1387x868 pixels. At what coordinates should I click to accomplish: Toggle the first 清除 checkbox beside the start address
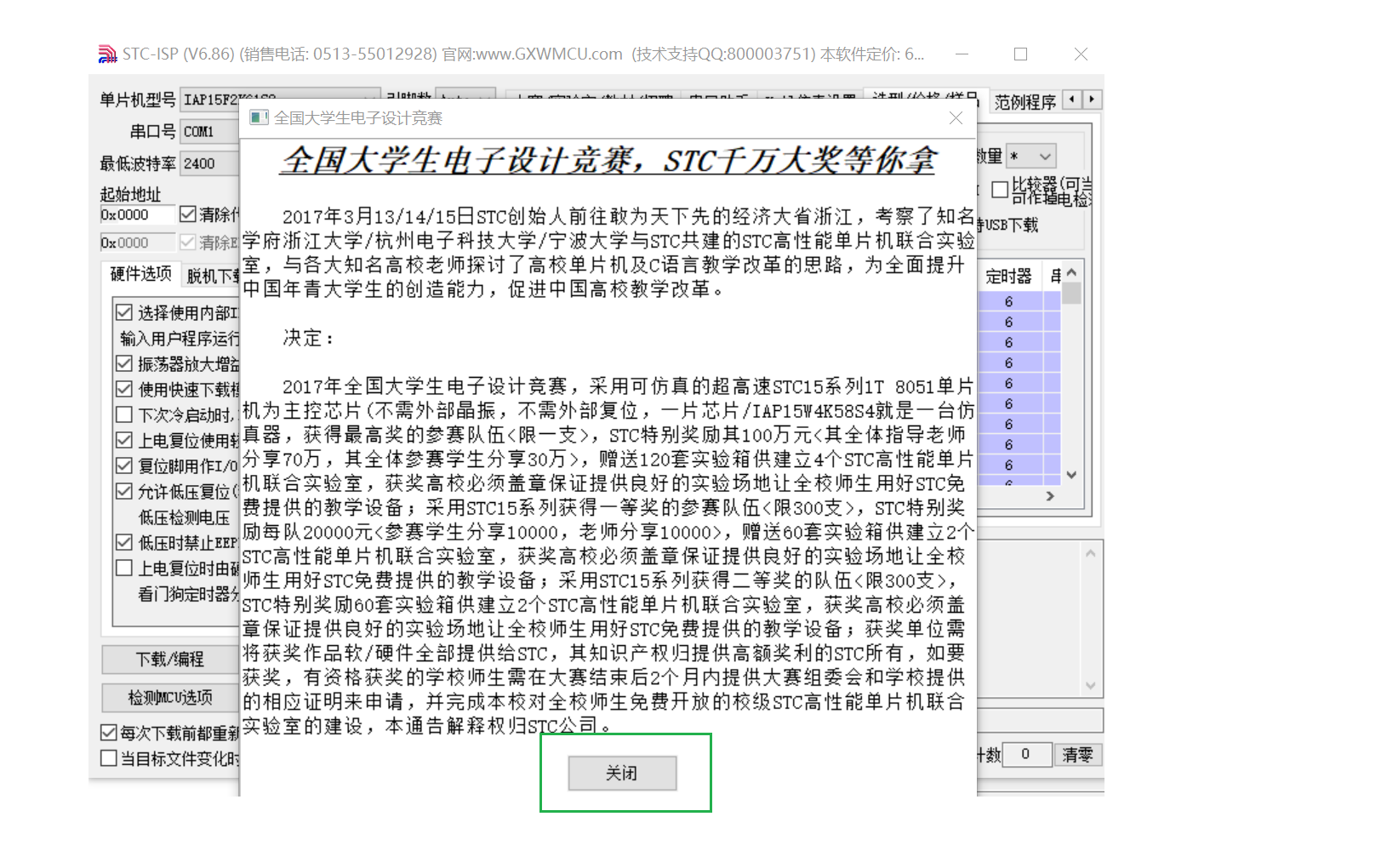pos(188,214)
